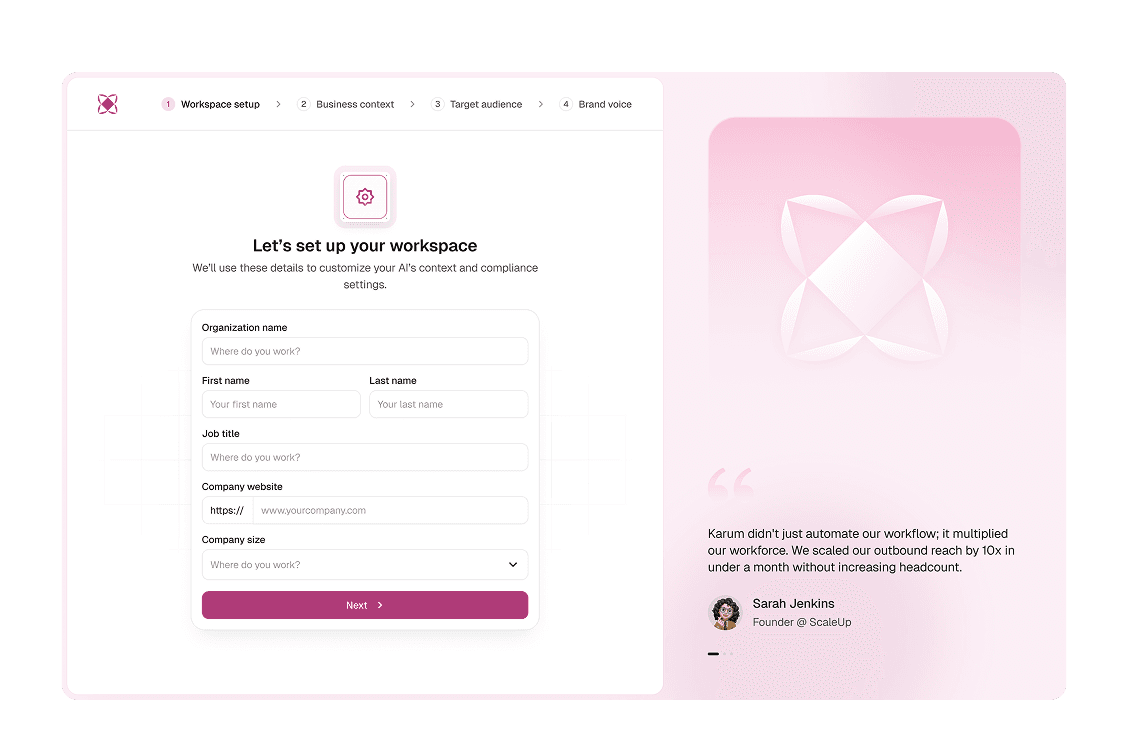The height and width of the screenshot is (736, 1128).
Task: Open the Company size dropdown
Action: pos(365,565)
